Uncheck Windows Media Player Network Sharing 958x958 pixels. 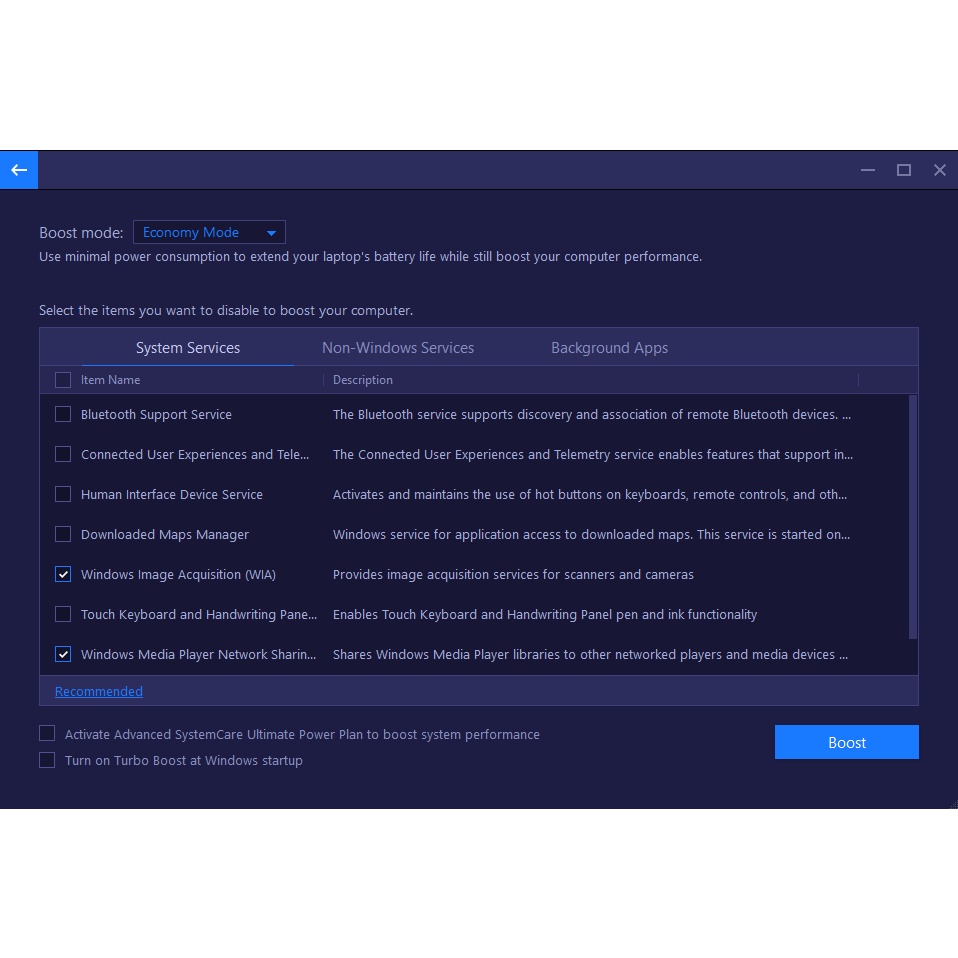(63, 654)
